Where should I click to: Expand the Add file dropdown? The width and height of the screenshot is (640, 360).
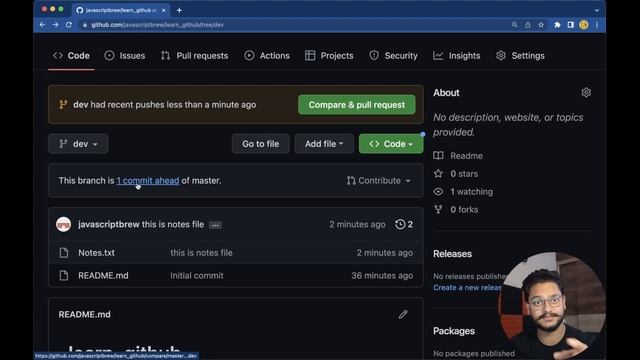point(324,144)
